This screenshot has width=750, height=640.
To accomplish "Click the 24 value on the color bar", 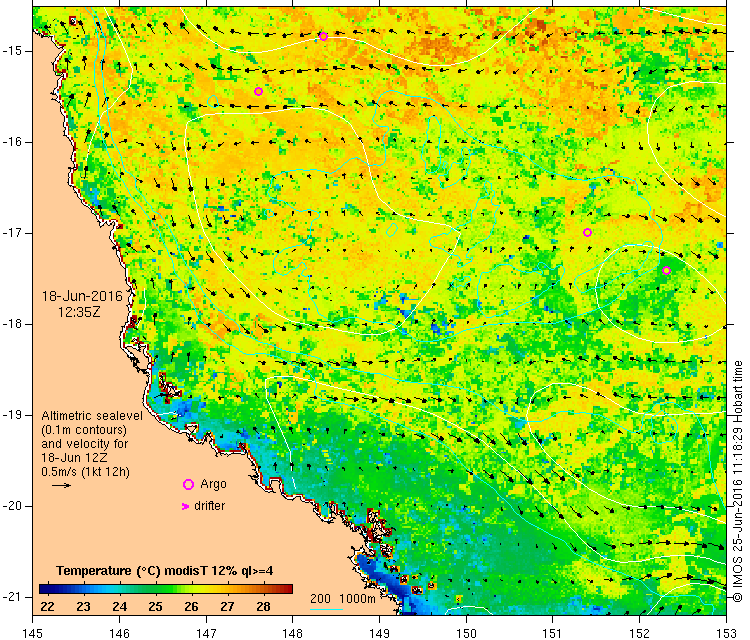I will pyautogui.click(x=120, y=607).
